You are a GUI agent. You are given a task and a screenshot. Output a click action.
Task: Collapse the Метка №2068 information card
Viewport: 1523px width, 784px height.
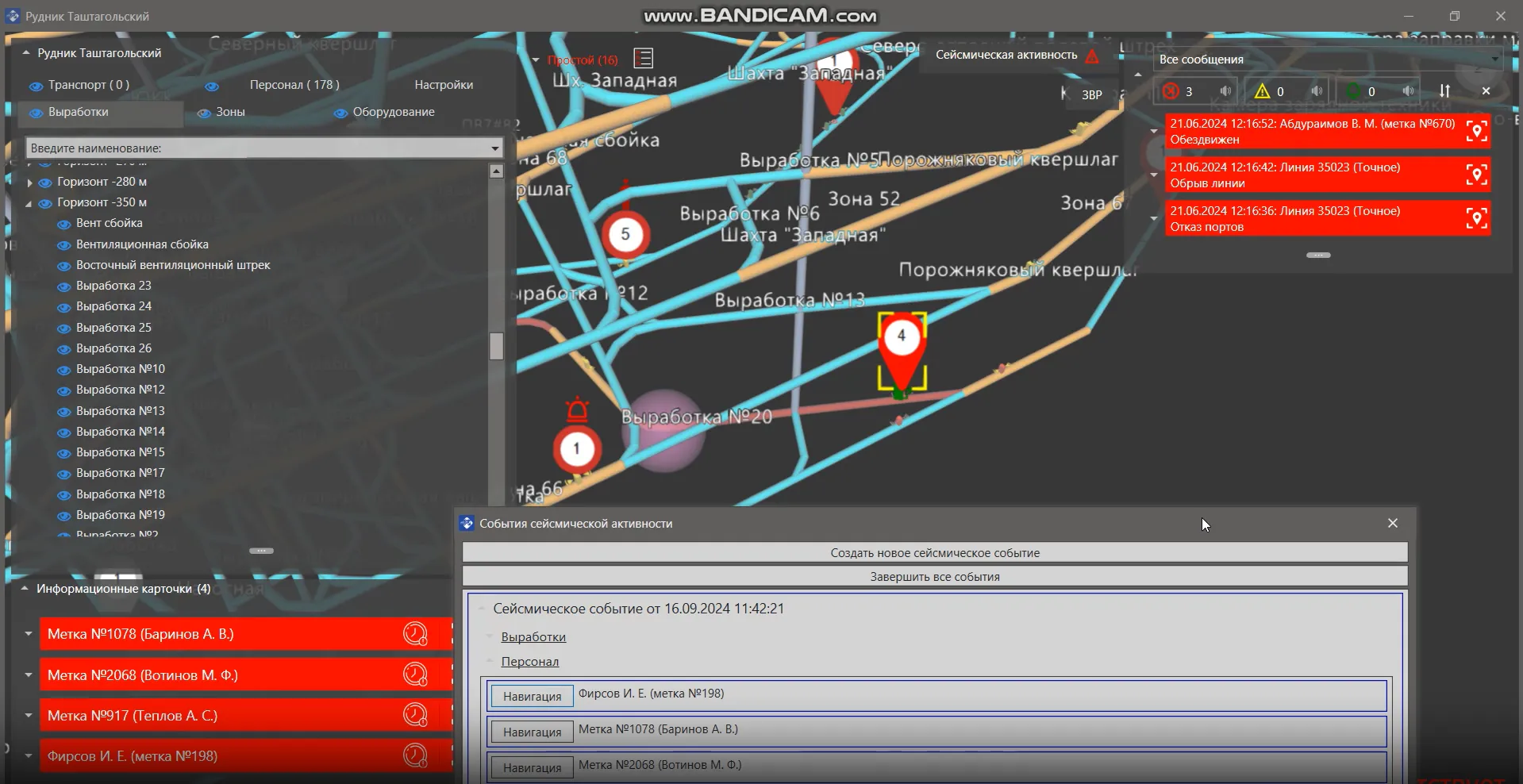[29, 675]
